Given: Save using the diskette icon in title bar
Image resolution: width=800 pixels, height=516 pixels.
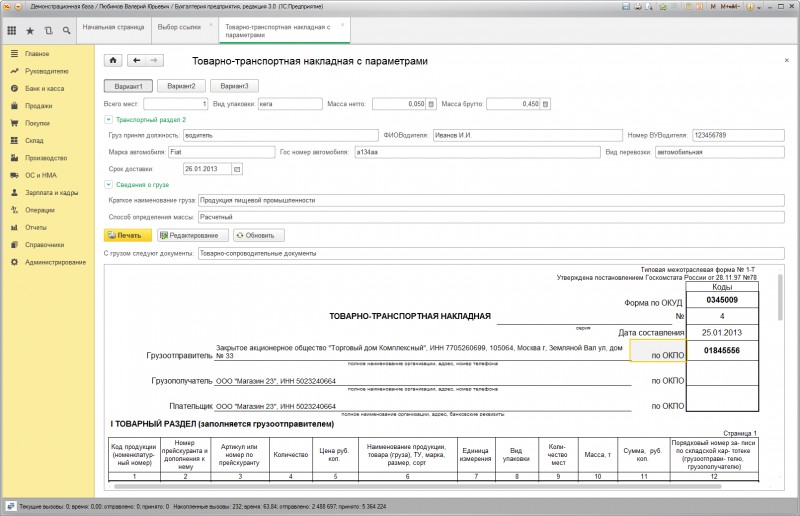Looking at the screenshot, I should (x=626, y=7).
